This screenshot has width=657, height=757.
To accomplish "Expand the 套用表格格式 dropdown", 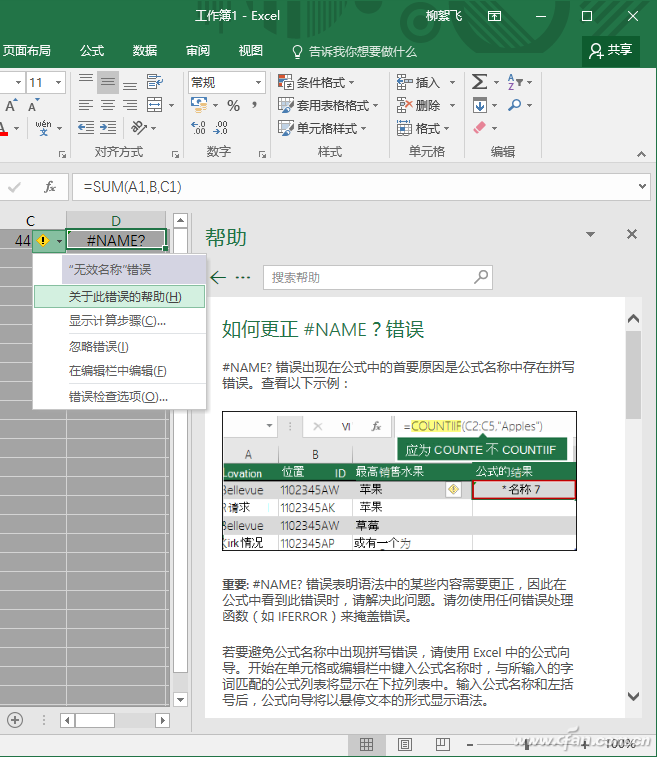I will pyautogui.click(x=376, y=105).
